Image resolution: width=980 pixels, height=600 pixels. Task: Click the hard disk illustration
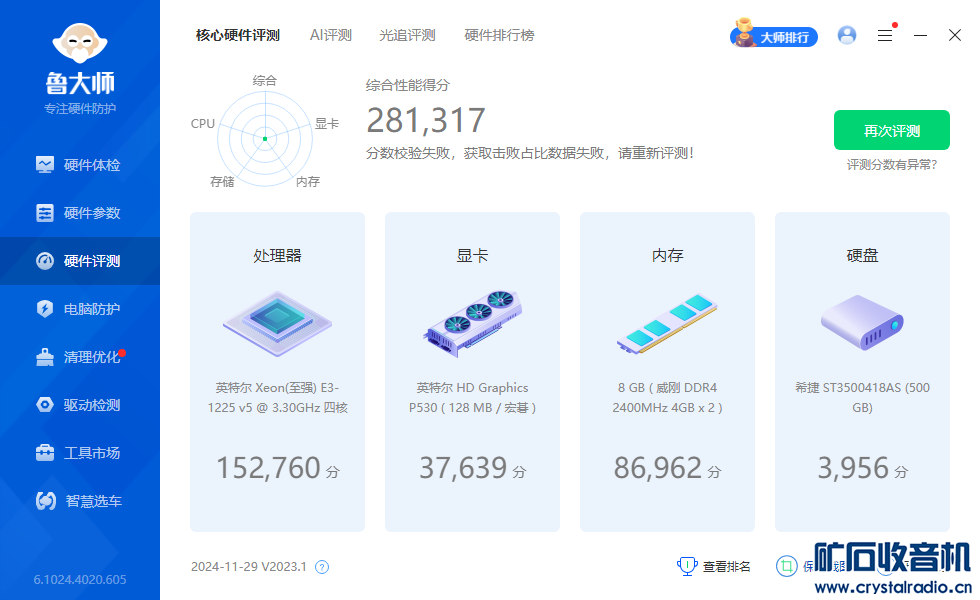[862, 322]
